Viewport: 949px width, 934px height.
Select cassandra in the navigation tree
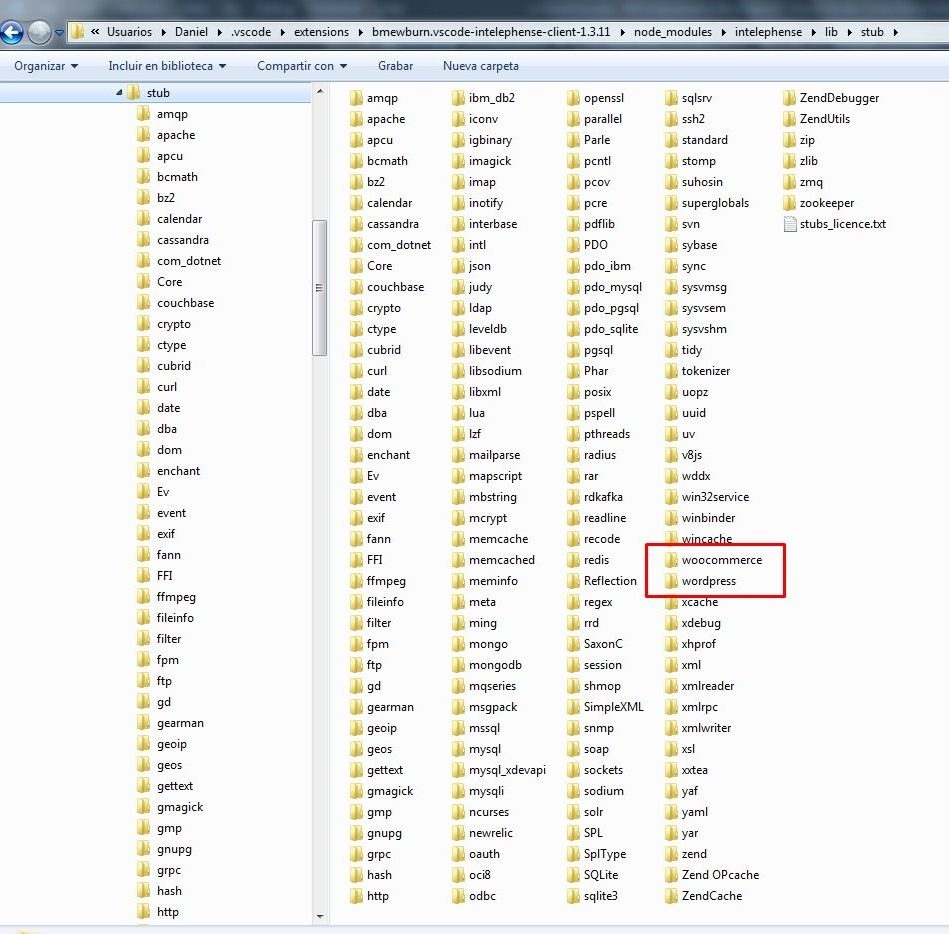(x=183, y=240)
